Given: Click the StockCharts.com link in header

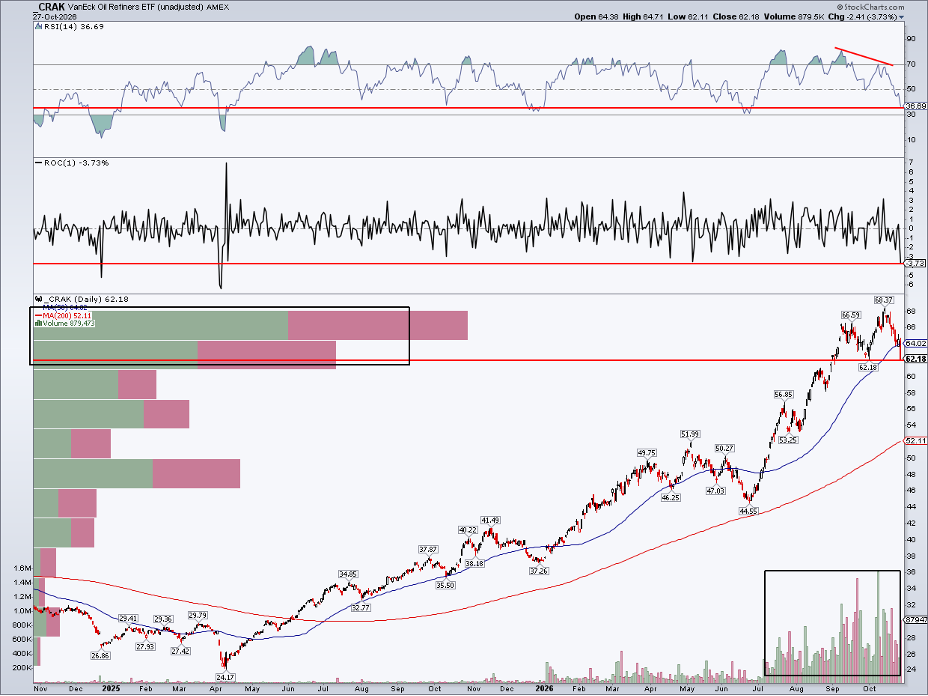Looking at the screenshot, I should click(872, 7).
